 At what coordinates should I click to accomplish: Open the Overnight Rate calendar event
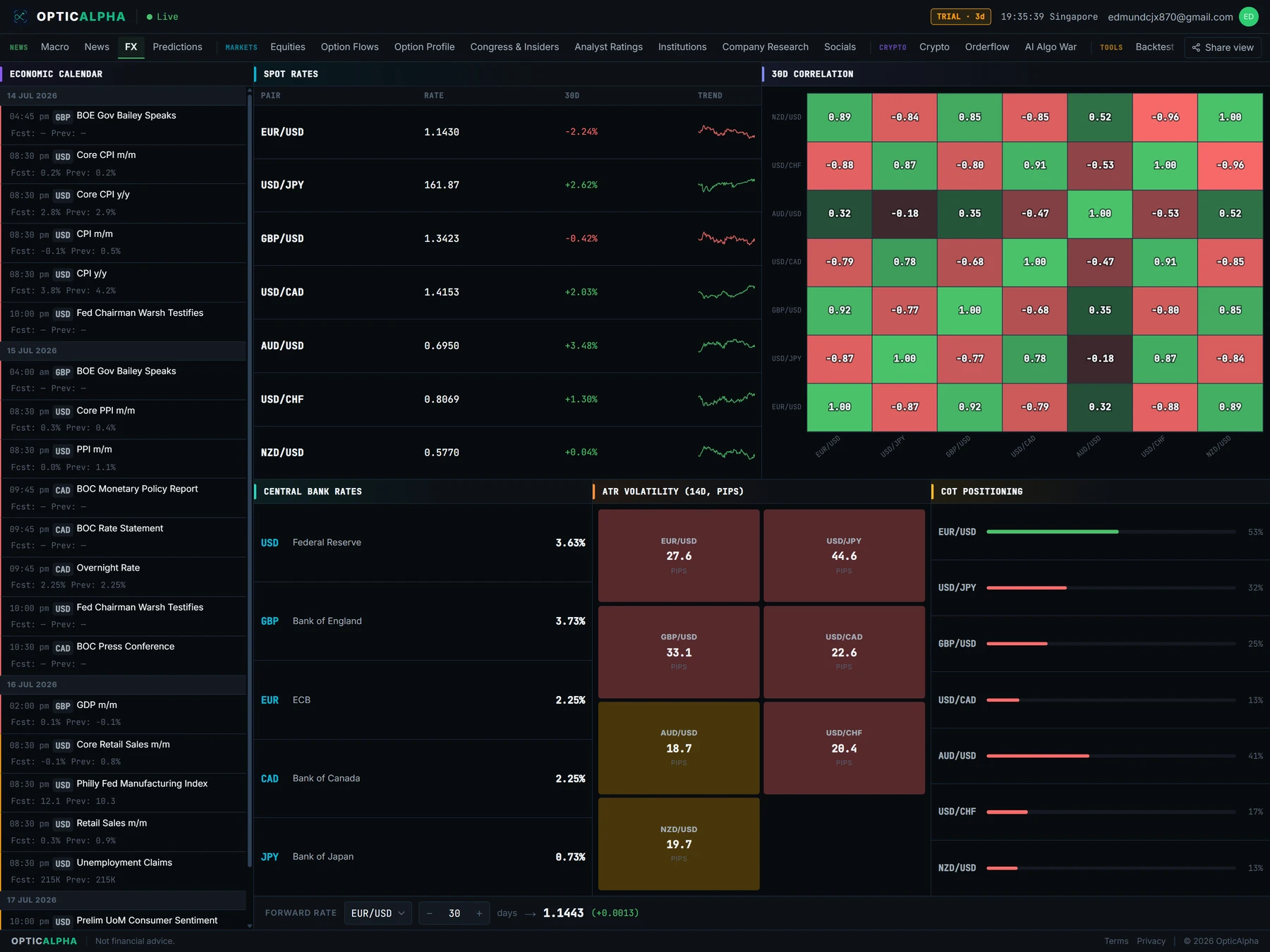(x=124, y=576)
